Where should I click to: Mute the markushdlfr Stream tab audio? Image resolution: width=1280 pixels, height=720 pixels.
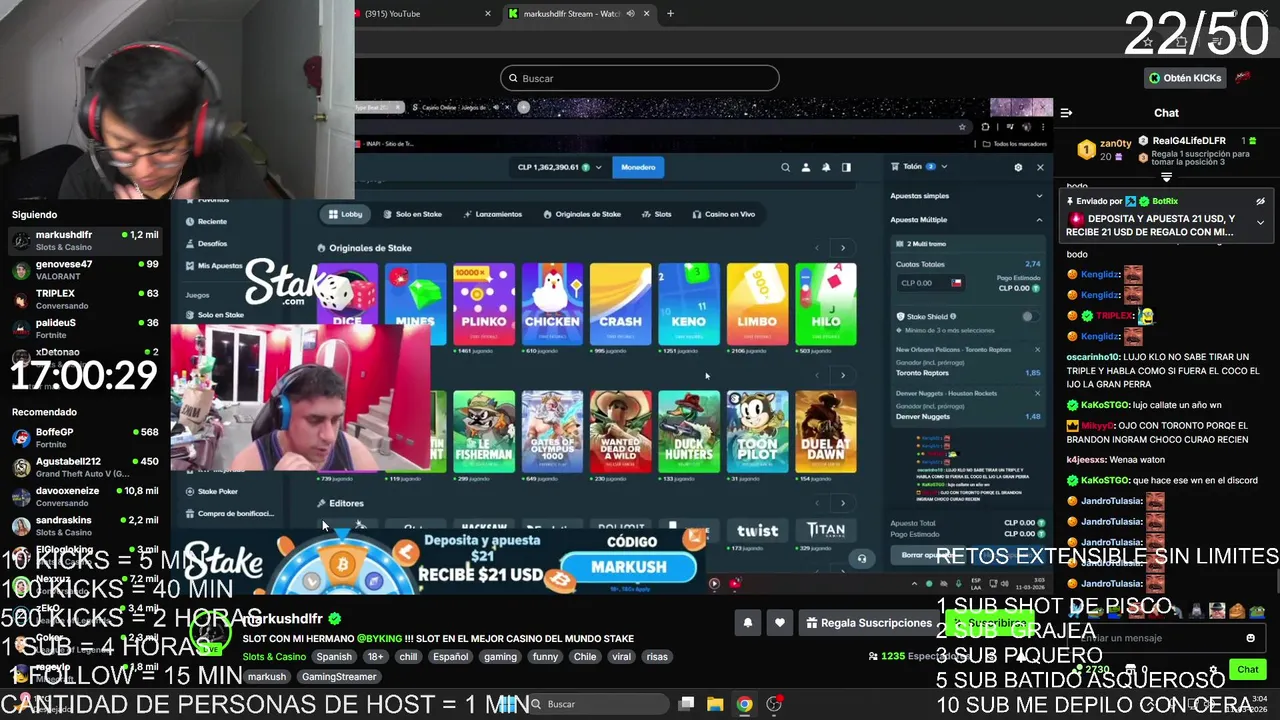[630, 13]
